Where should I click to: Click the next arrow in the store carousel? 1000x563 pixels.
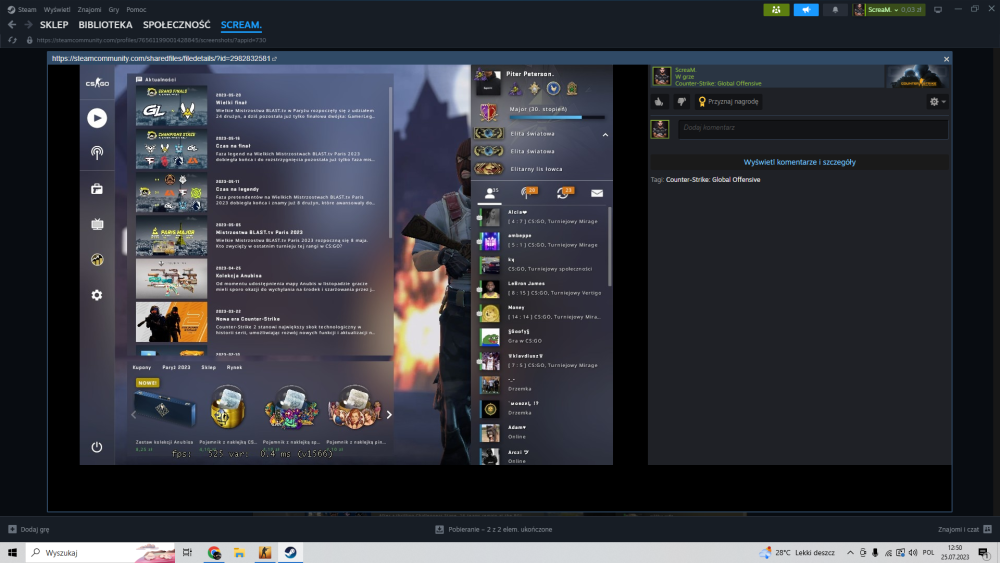(389, 414)
